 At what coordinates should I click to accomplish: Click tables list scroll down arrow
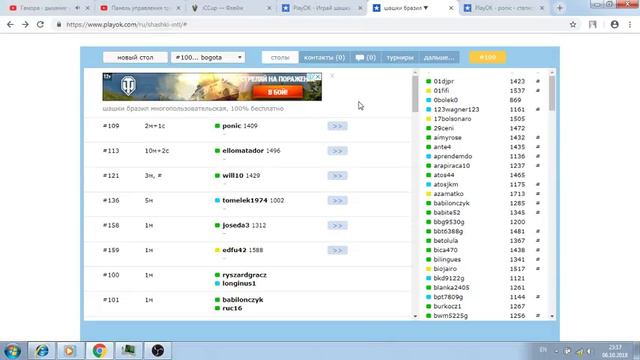(415, 316)
